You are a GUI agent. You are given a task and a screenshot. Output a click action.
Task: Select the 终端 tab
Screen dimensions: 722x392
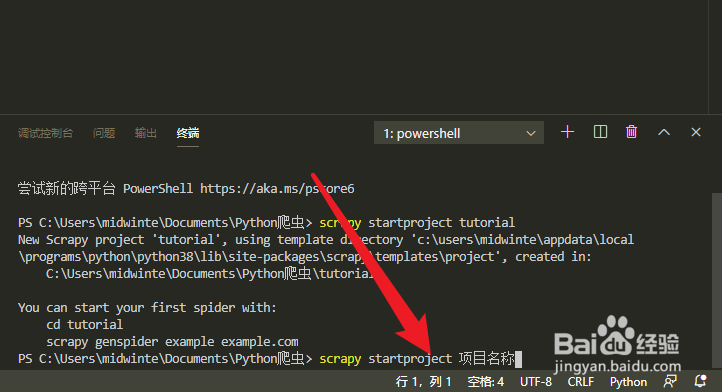click(x=188, y=133)
